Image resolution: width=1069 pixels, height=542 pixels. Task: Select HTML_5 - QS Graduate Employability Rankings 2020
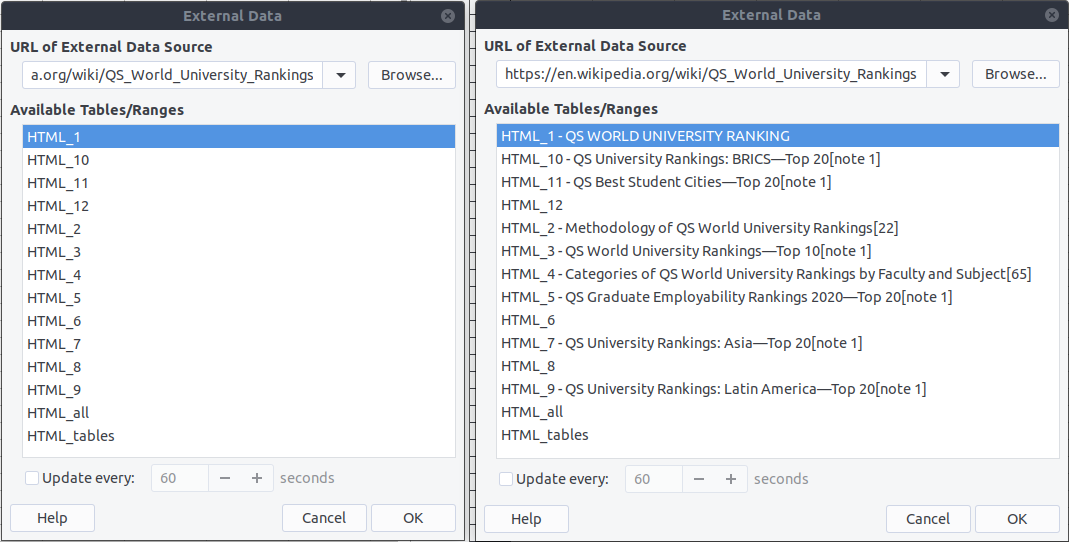[x=778, y=297]
